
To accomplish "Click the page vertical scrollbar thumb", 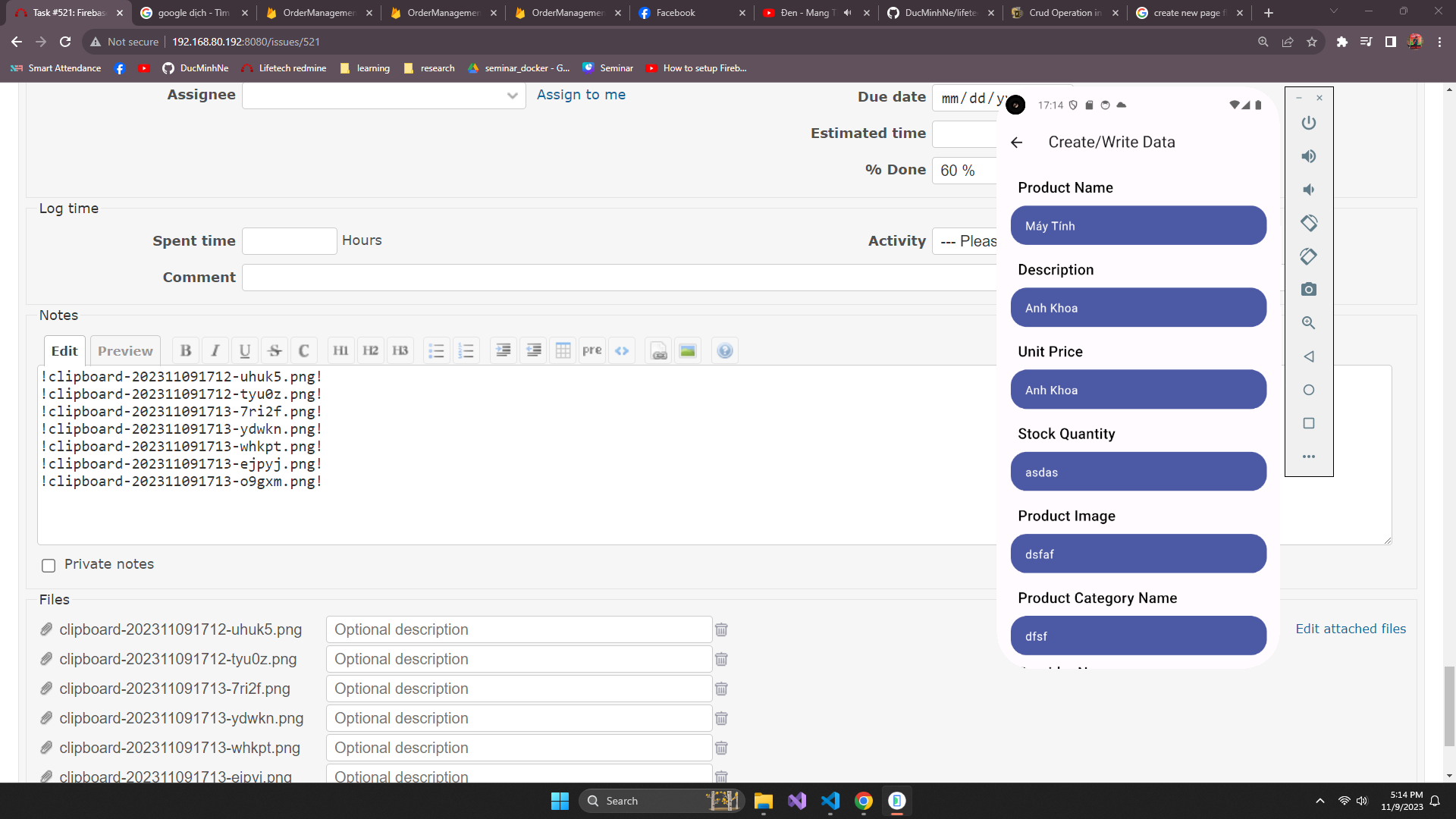I will coord(1449,705).
